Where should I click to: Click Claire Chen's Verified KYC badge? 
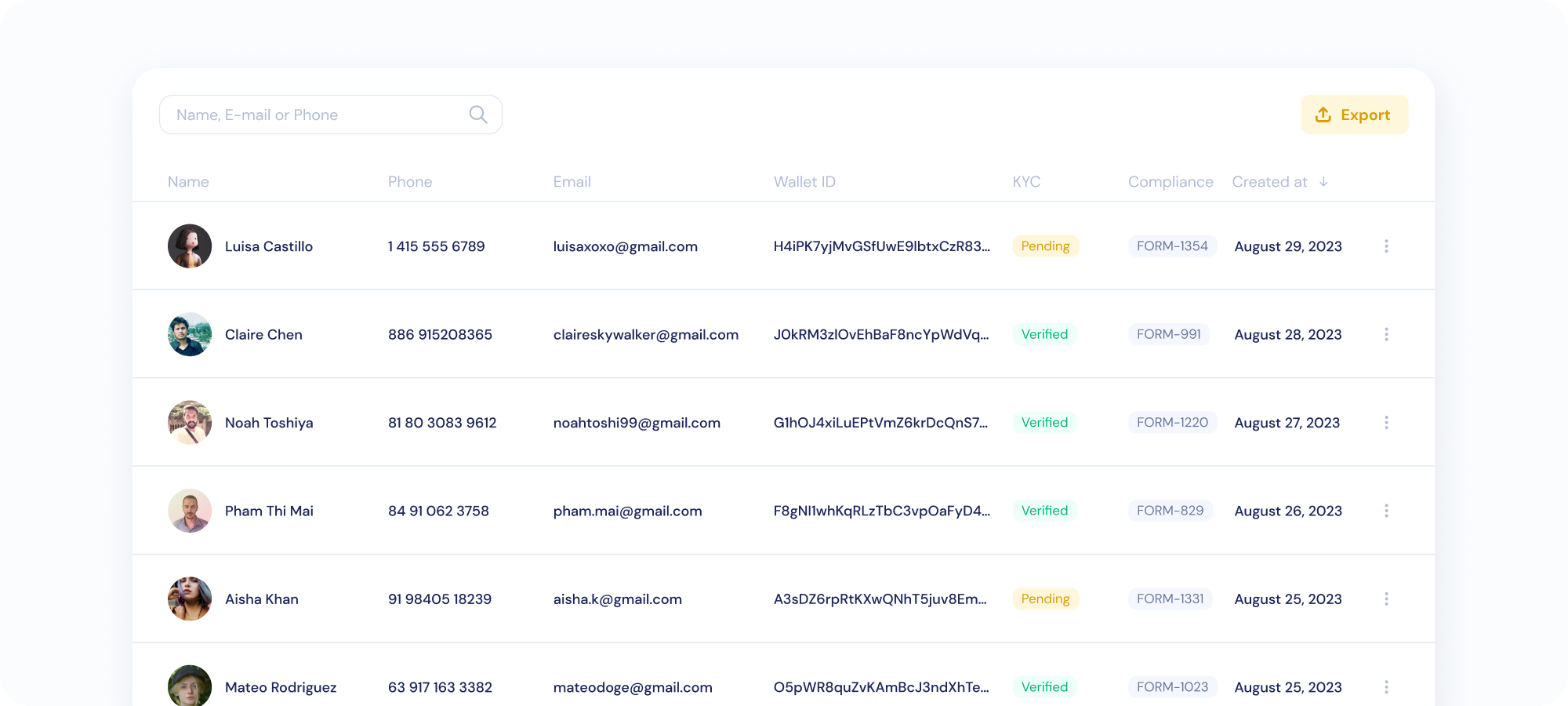pyautogui.click(x=1044, y=334)
